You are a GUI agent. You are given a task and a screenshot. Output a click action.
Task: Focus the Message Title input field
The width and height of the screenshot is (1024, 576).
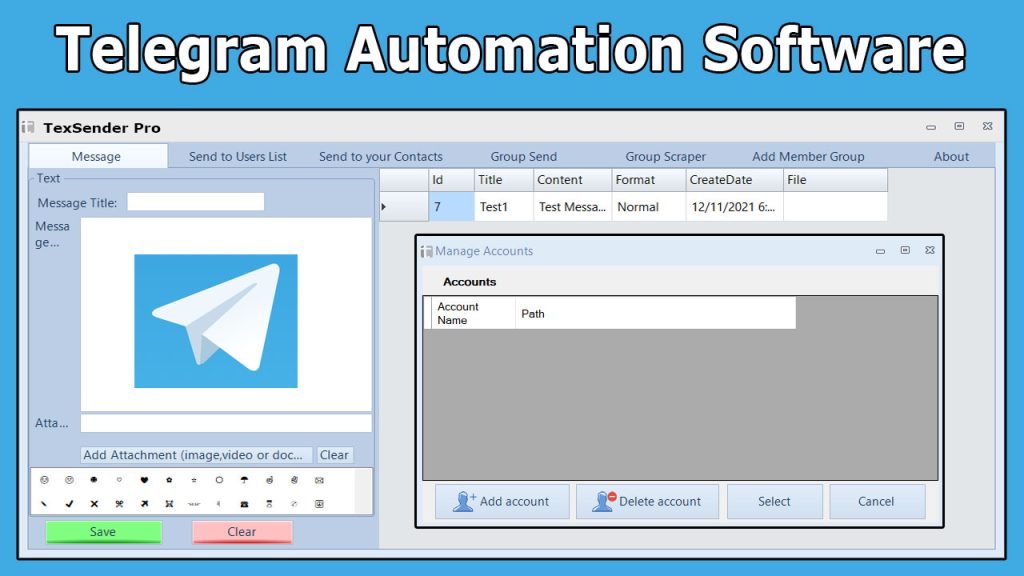click(x=195, y=202)
